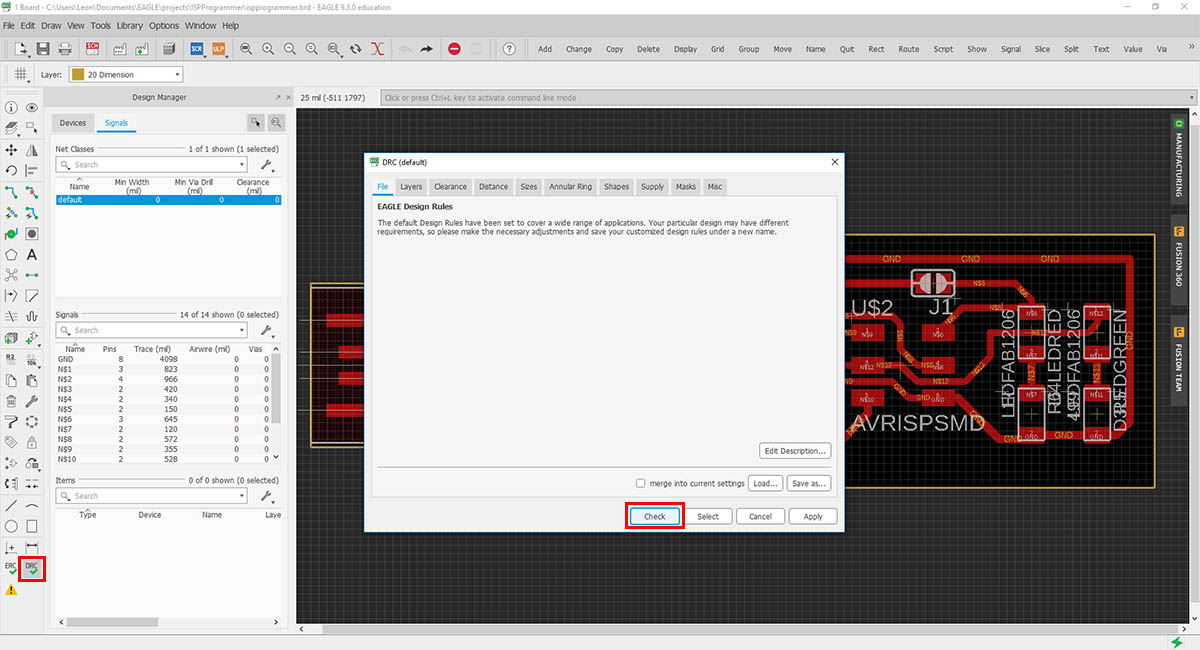Viewport: 1200px width, 650px height.
Task: Enable merge into current settings checkbox
Action: point(641,483)
